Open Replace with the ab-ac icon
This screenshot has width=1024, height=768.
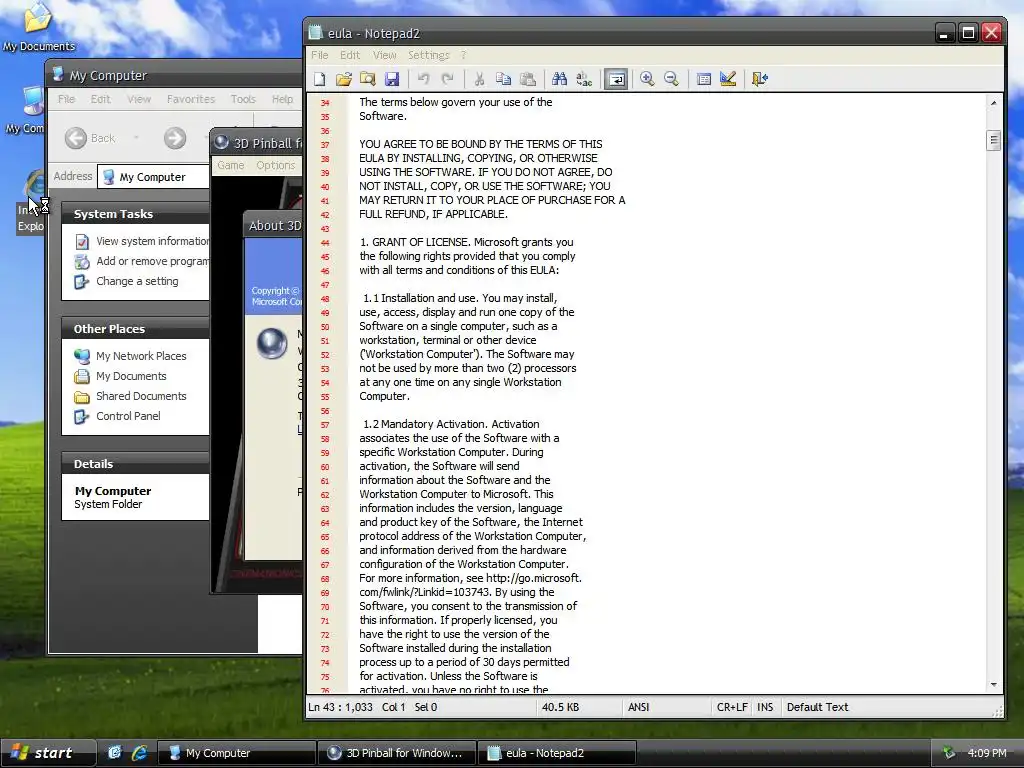(584, 79)
